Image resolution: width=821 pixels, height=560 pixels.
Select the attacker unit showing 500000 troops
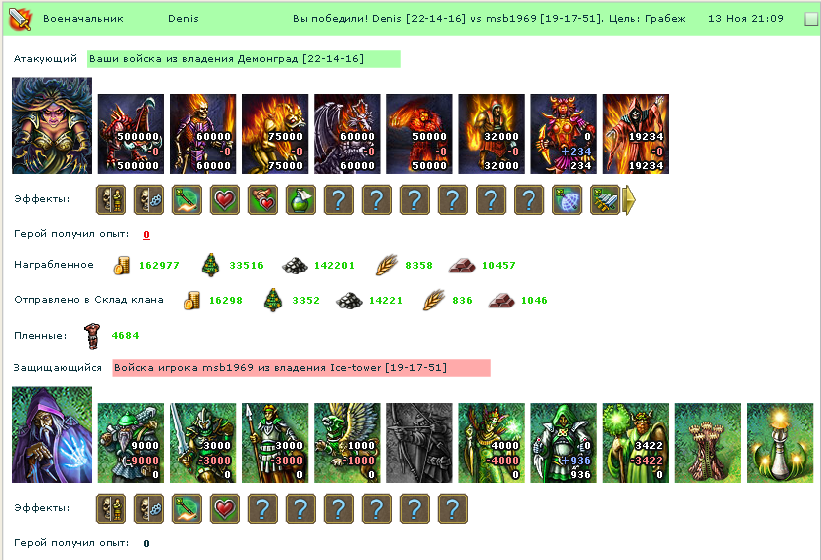(x=131, y=134)
